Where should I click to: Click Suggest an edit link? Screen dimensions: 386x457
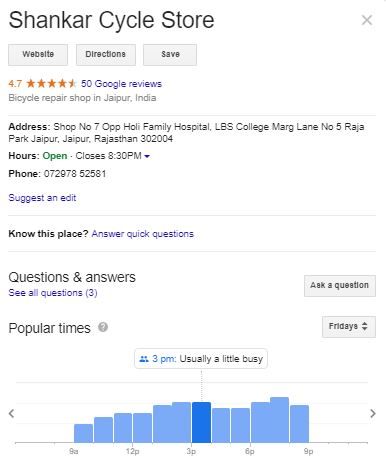(42, 198)
